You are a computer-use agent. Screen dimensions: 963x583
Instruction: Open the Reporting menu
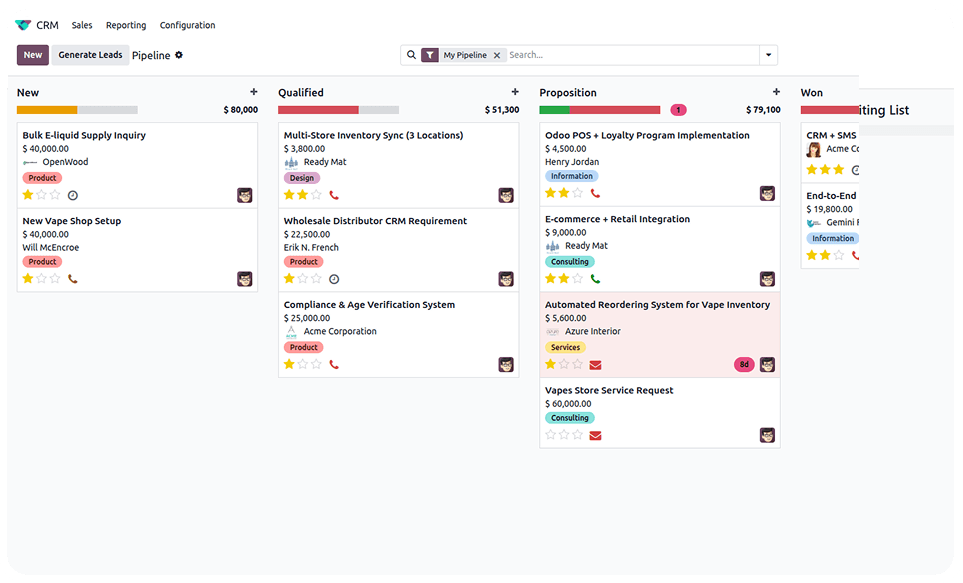coord(126,25)
